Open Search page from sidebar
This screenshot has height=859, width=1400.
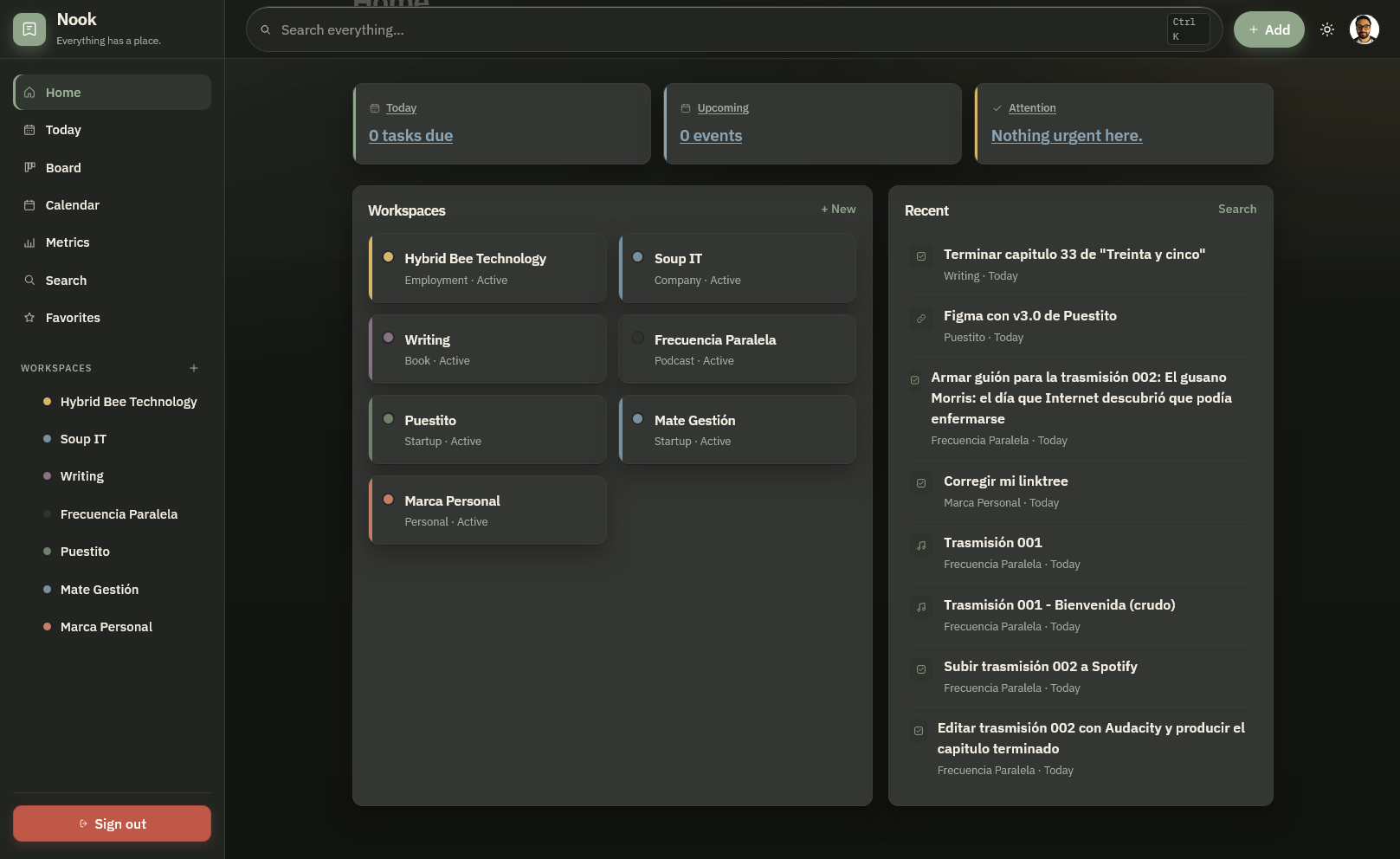tap(113, 281)
